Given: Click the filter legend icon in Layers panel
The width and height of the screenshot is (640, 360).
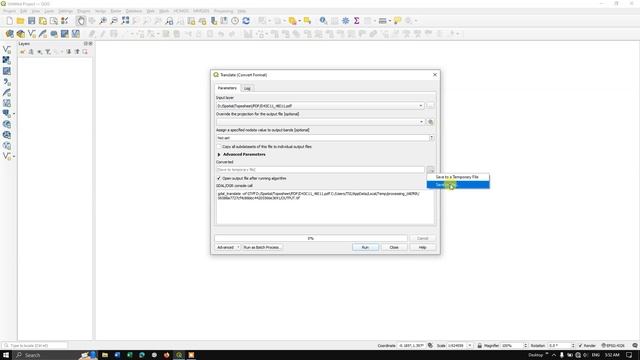Looking at the screenshot, I should coord(48,52).
